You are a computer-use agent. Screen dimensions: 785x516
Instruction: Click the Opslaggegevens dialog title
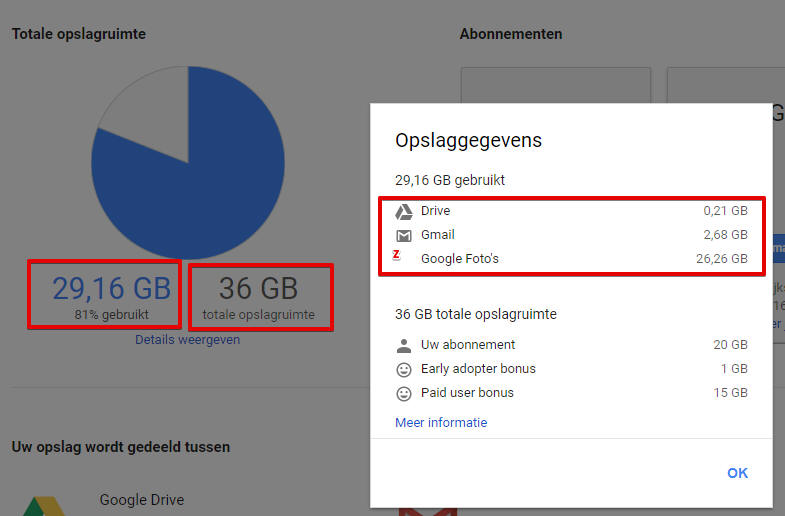tap(468, 141)
